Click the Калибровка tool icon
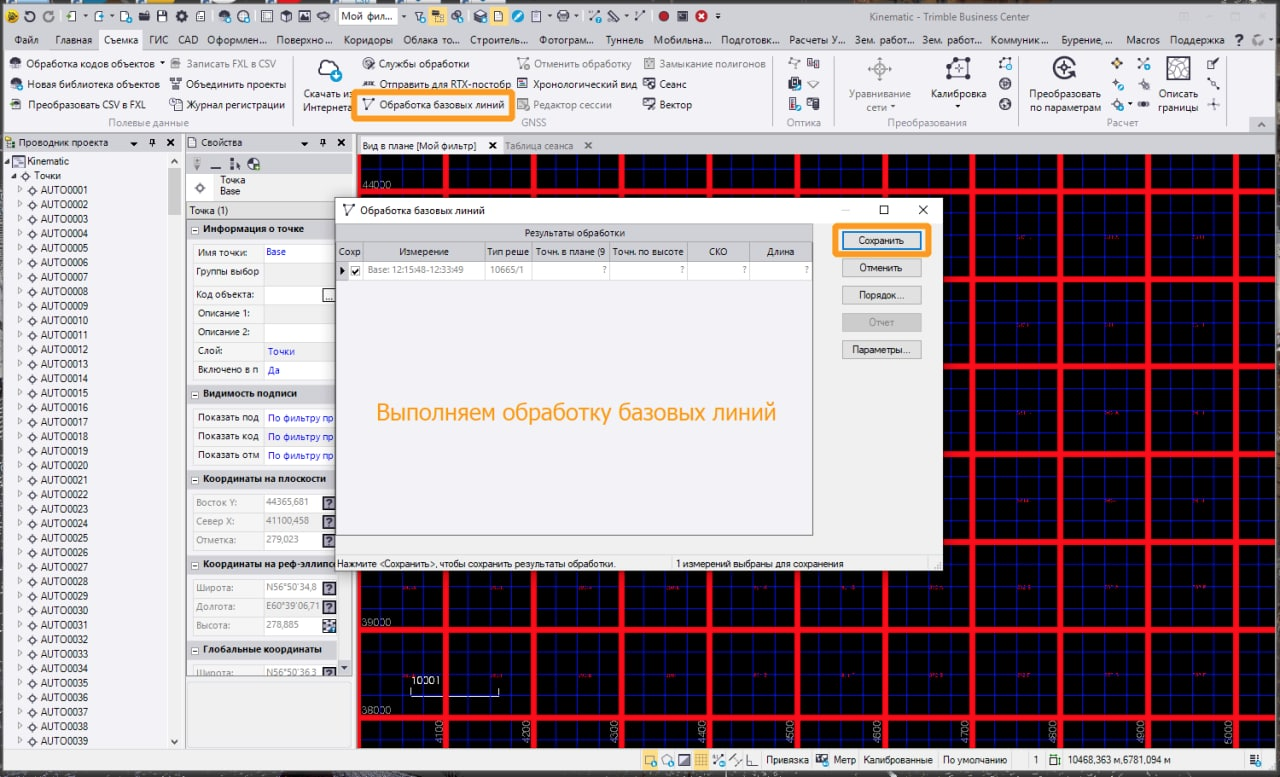Image resolution: width=1280 pixels, height=777 pixels. click(957, 69)
